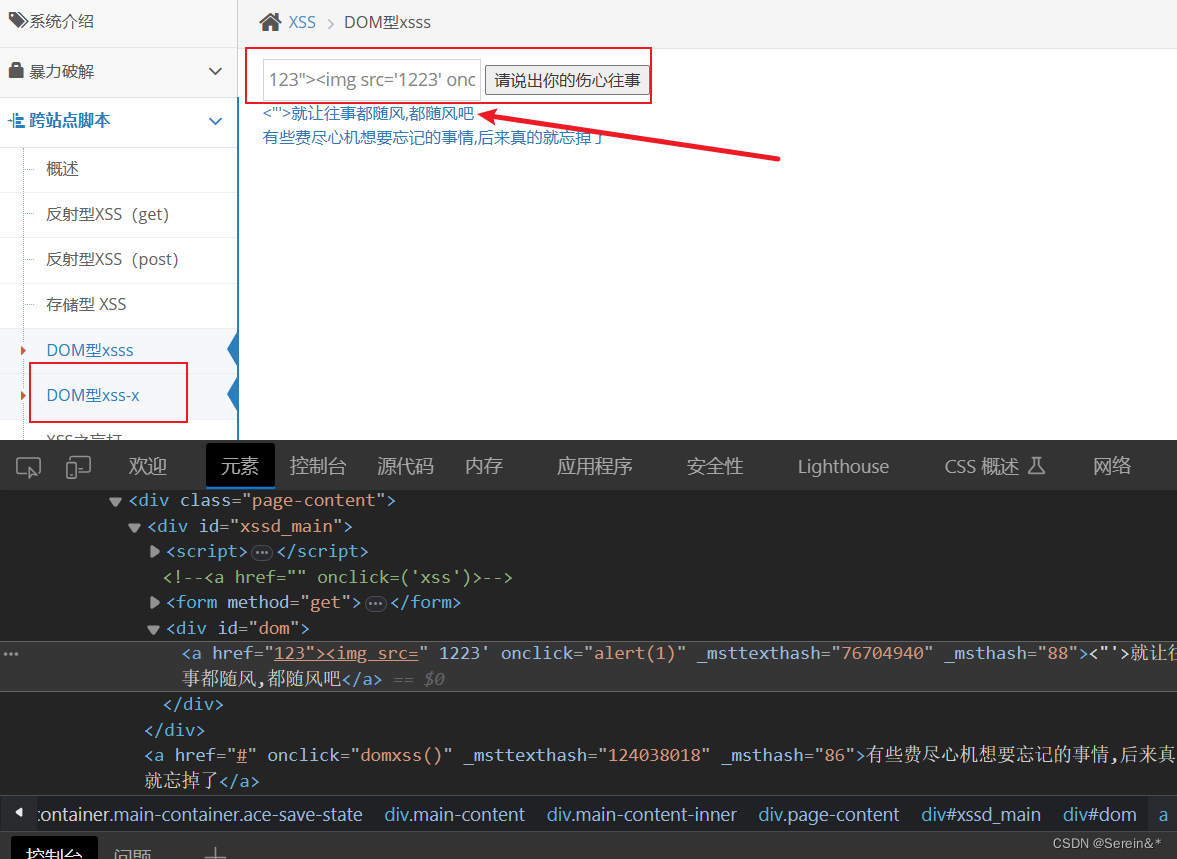The height and width of the screenshot is (859, 1177).
Task: Select the a href="#" onclick="domxss()" line
Action: [660, 768]
